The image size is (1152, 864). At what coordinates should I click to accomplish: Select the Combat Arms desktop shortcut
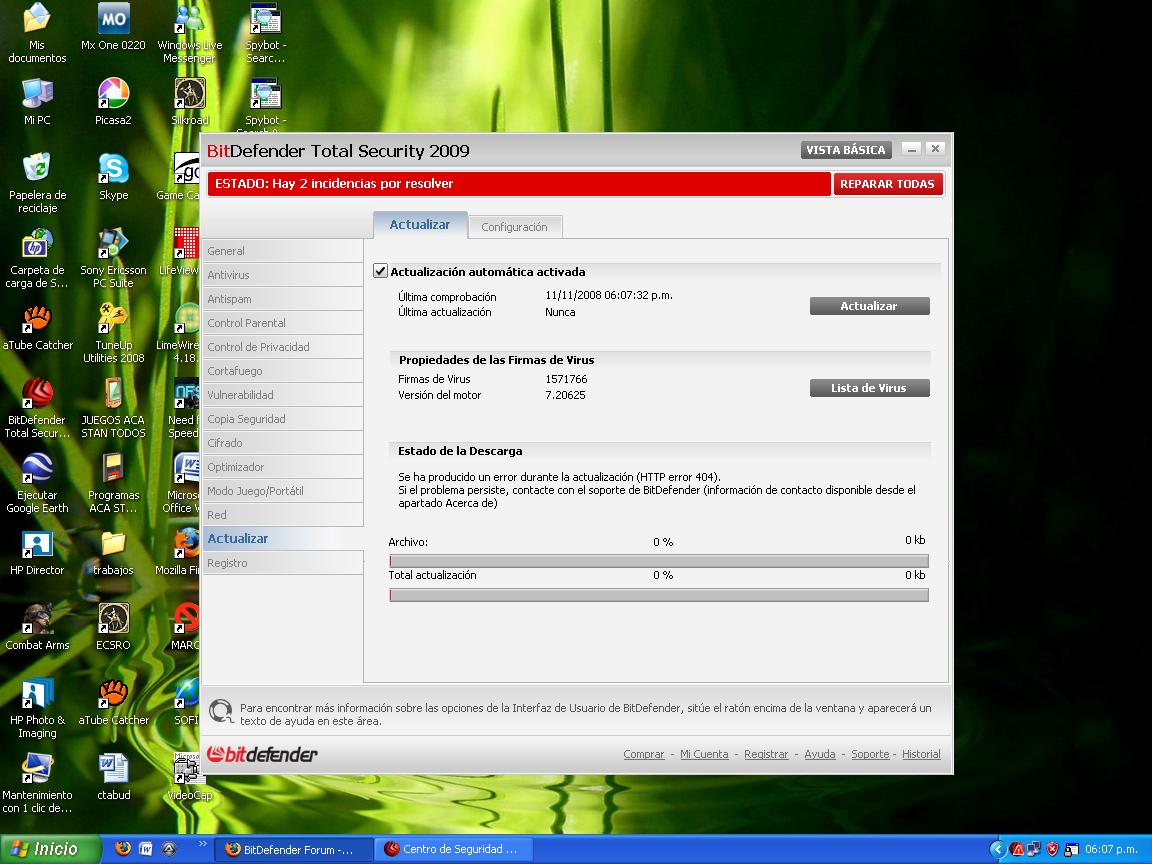37,626
